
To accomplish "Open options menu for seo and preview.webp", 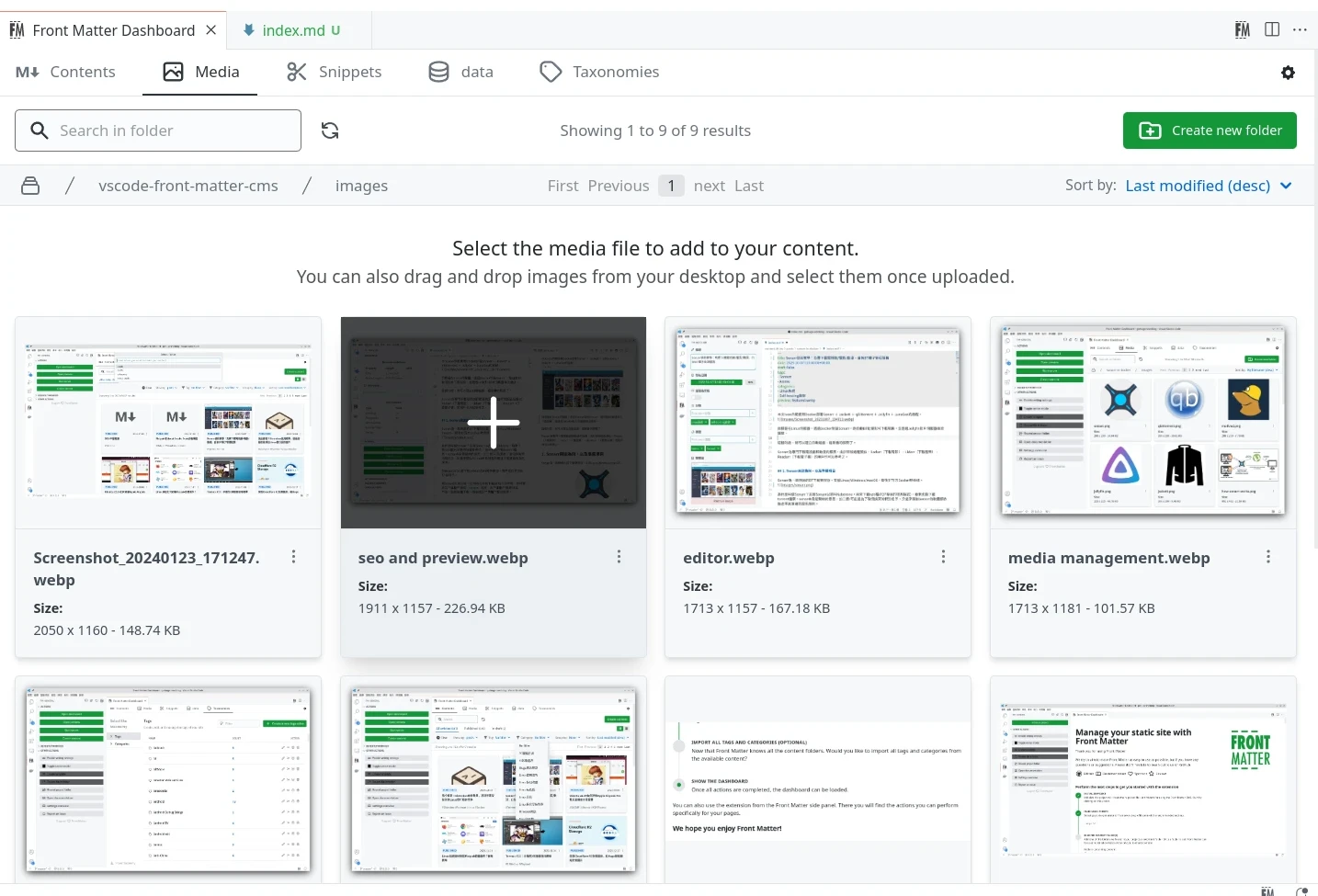I will [x=619, y=557].
